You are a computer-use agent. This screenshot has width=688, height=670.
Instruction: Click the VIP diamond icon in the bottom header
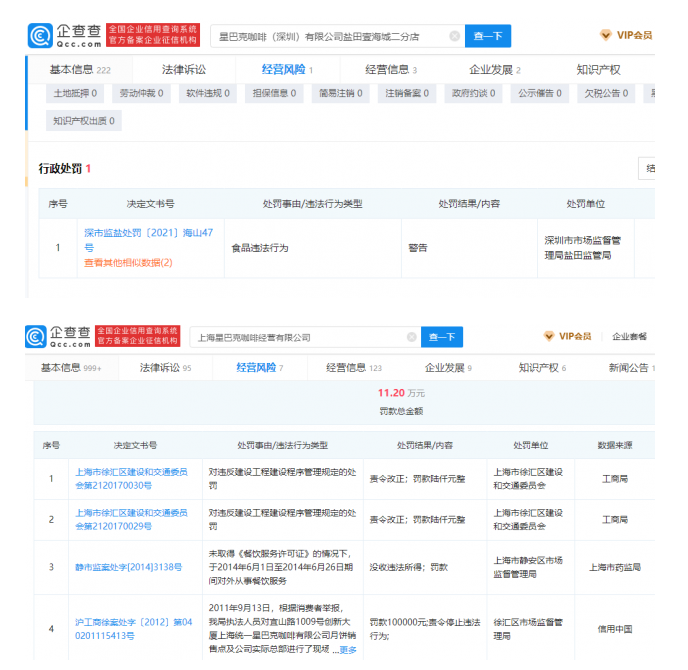549,336
